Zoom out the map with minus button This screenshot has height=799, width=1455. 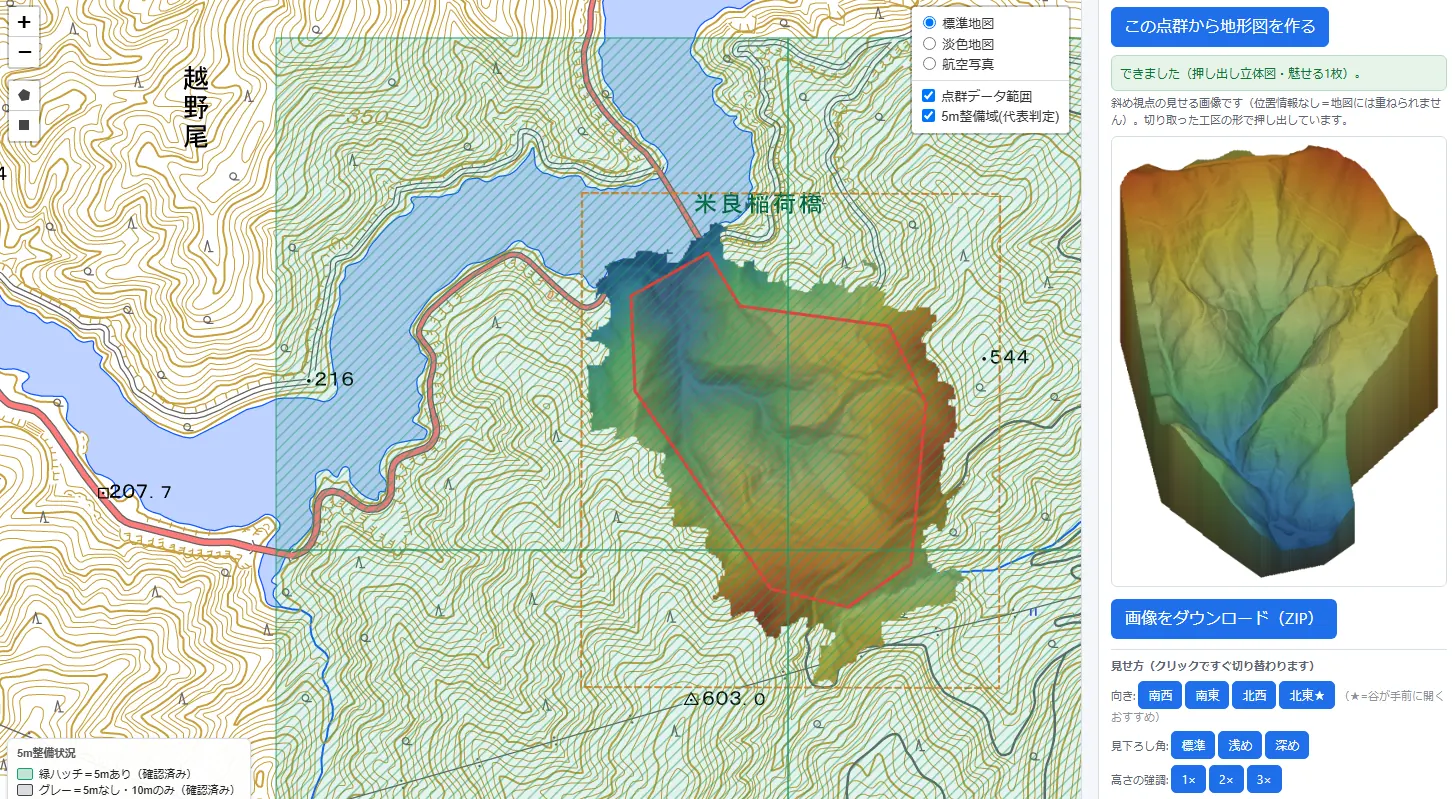click(24, 52)
